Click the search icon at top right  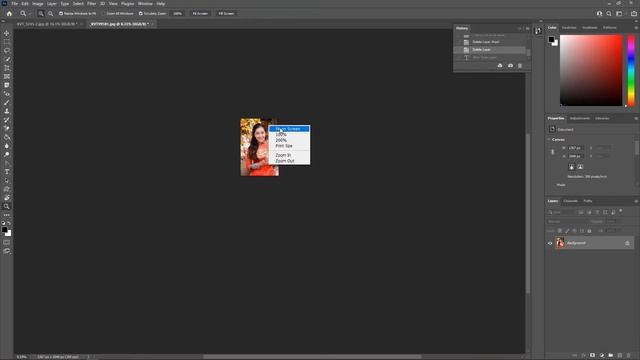point(609,13)
